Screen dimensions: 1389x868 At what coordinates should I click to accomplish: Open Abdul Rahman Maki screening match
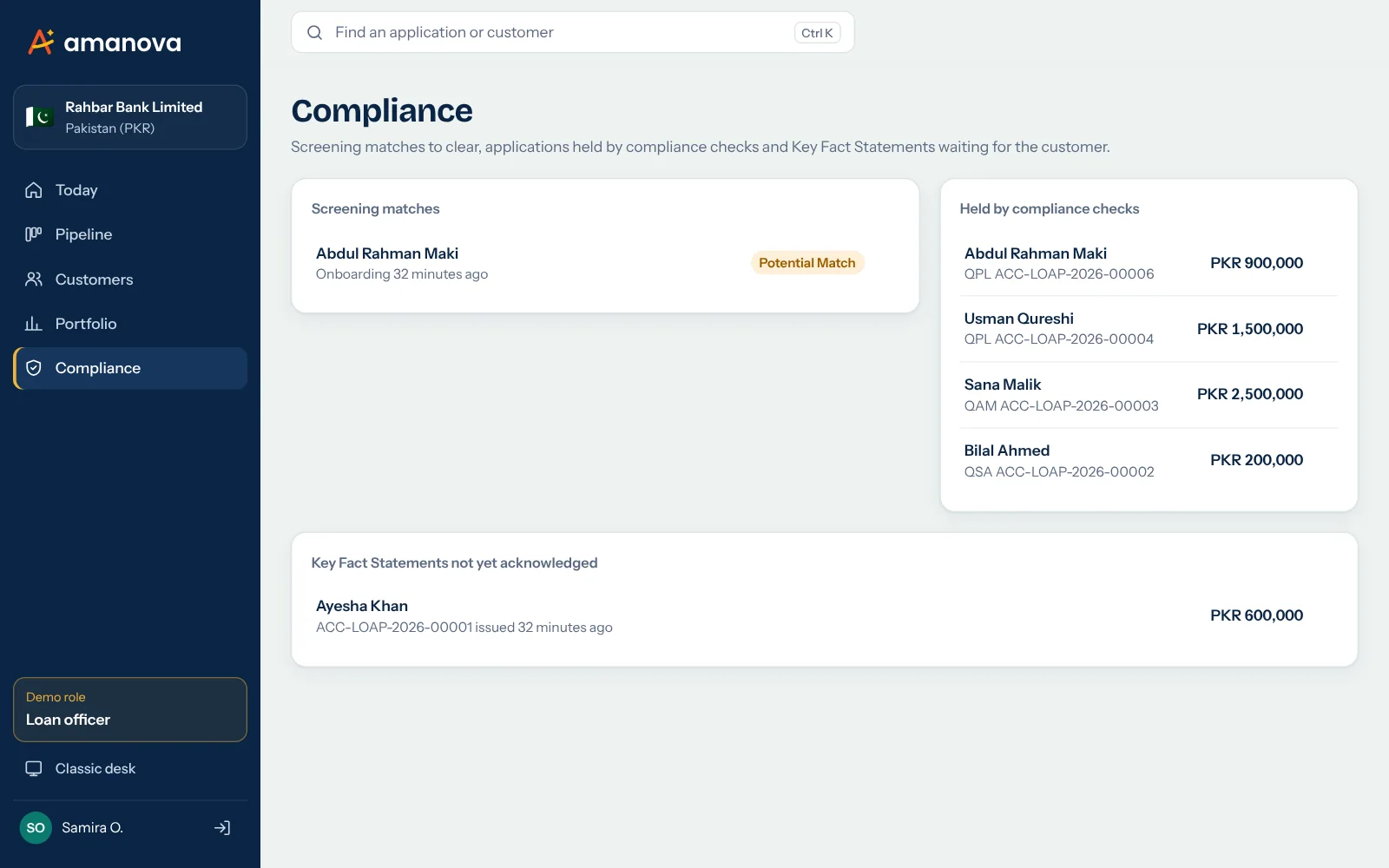point(605,263)
